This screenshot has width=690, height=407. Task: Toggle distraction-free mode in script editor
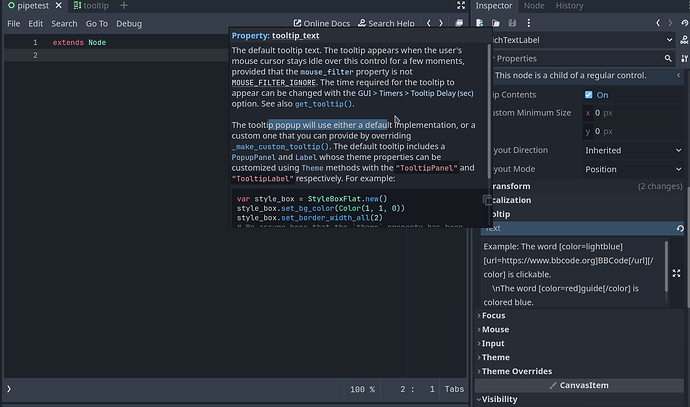(x=461, y=5)
